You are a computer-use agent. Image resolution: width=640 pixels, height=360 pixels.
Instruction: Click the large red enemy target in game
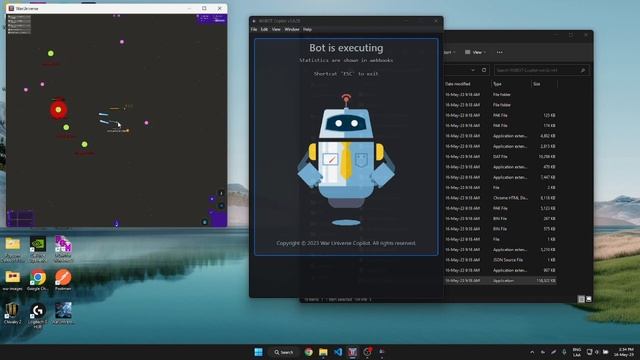(x=58, y=109)
